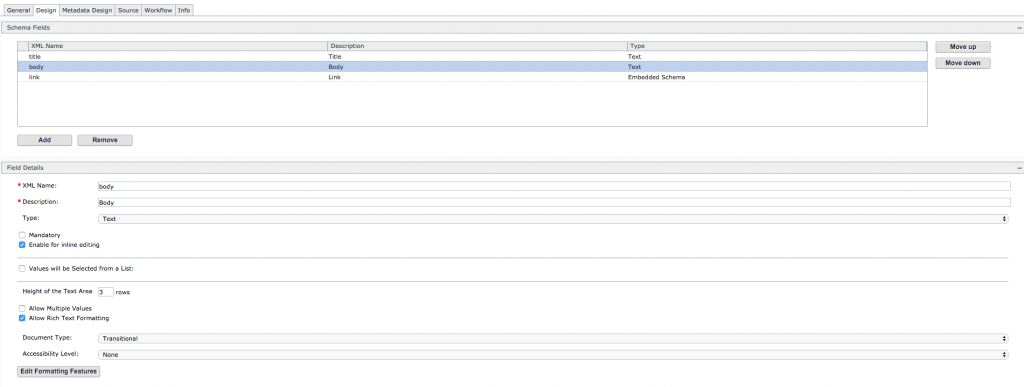Click the Add field button

(44, 140)
